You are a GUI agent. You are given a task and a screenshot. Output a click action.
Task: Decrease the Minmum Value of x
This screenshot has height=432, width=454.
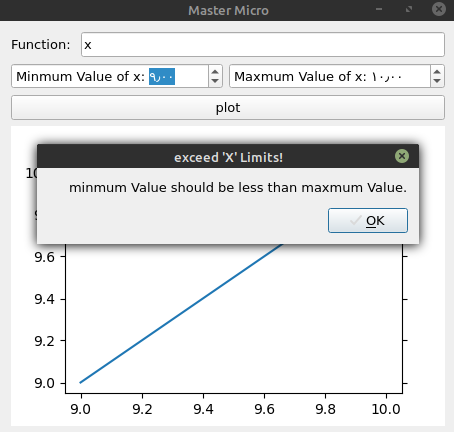(x=215, y=81)
